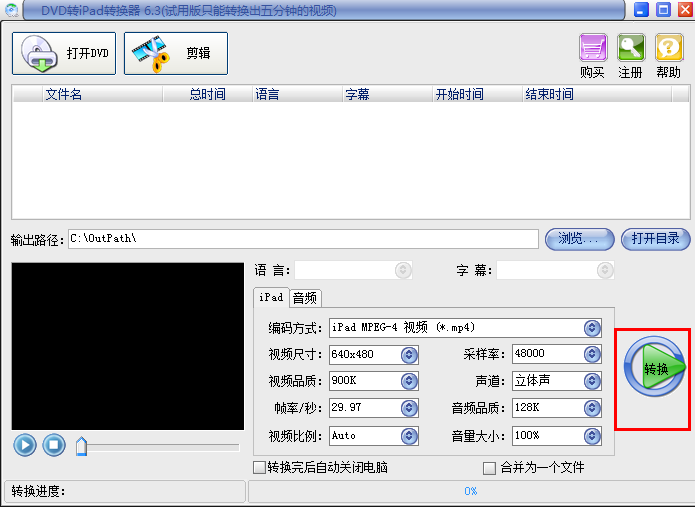Click the 开始时间 column header
Viewport: 695px width, 507px height.
pyautogui.click(x=477, y=94)
